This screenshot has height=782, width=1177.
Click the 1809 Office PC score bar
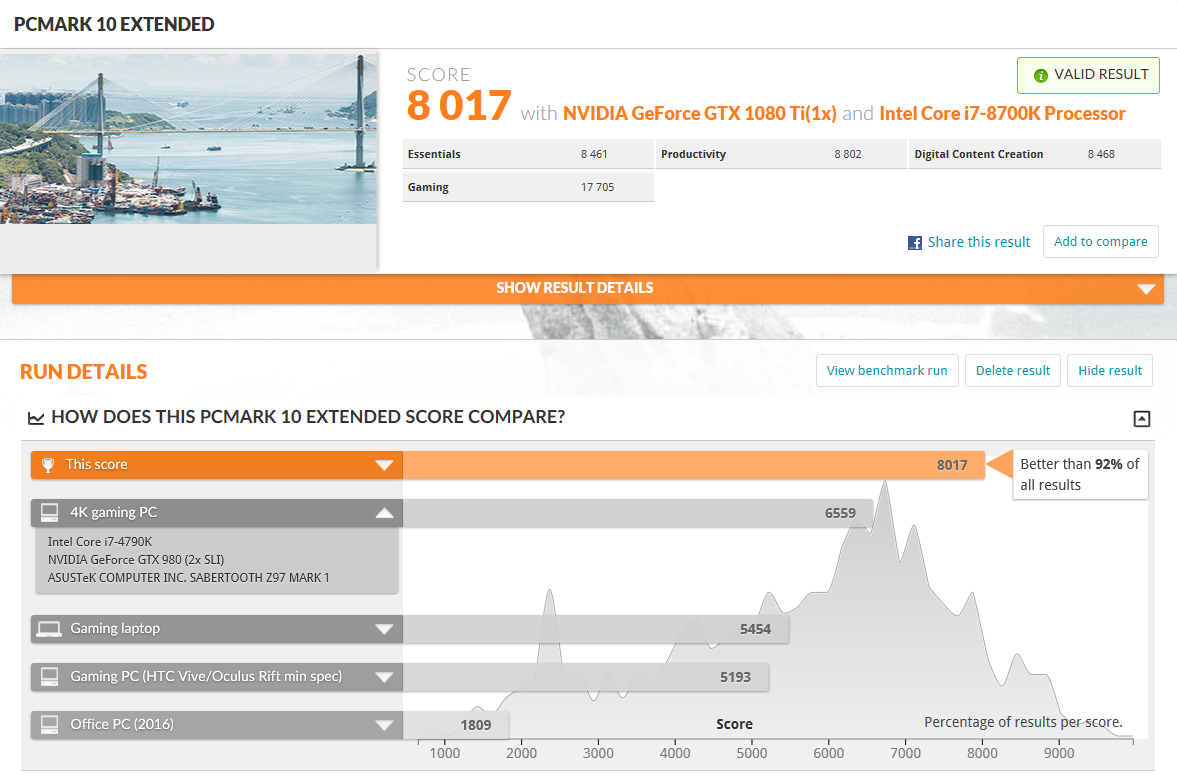tap(456, 725)
